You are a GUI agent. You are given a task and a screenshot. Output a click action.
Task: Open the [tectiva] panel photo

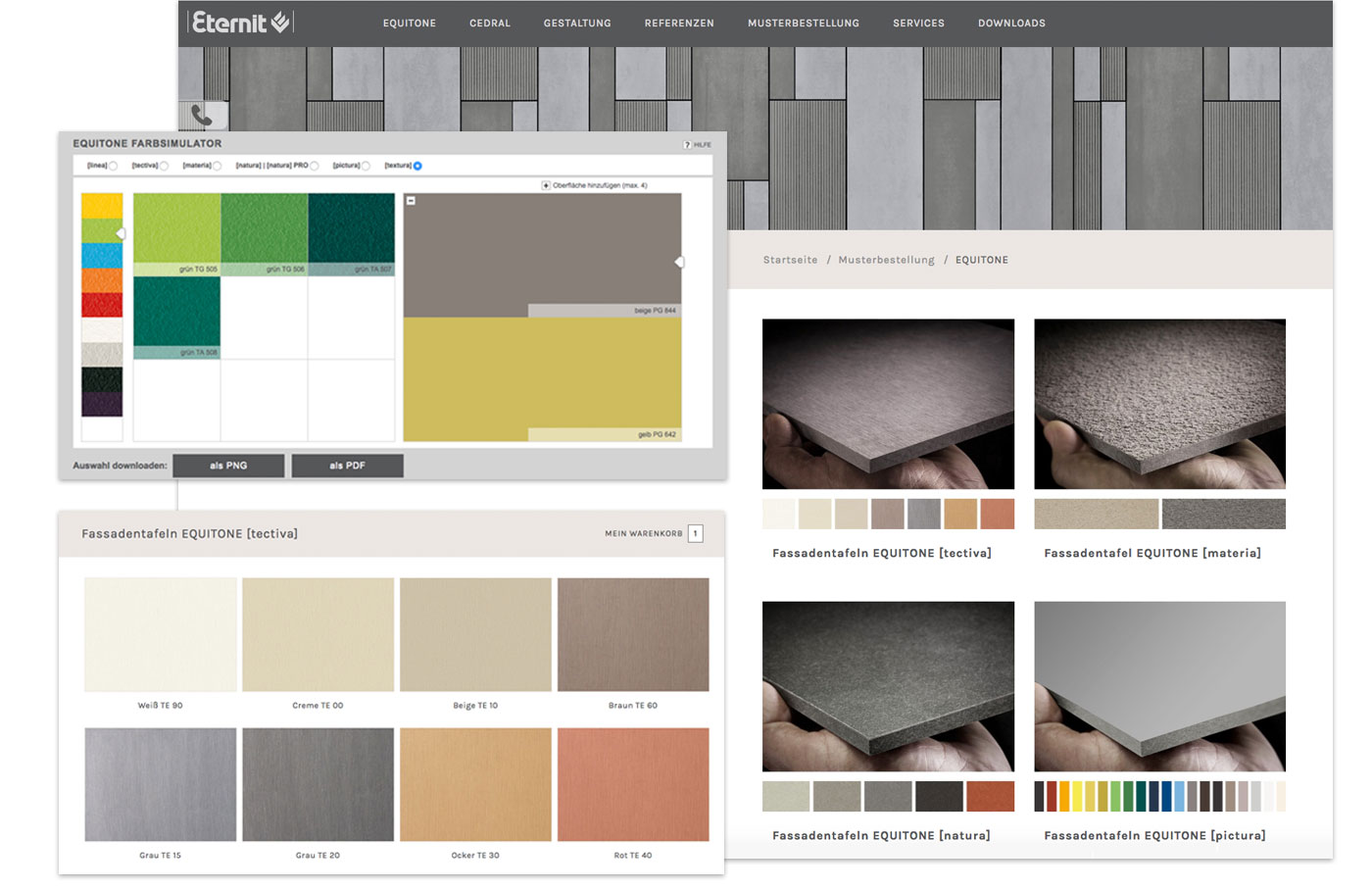tap(888, 404)
